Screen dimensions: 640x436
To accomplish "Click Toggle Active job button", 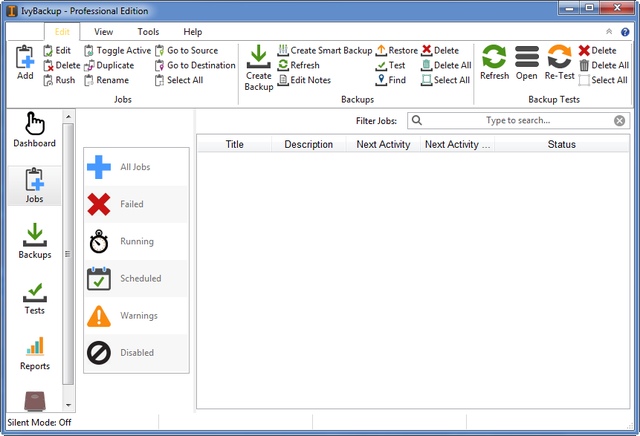I will point(118,50).
